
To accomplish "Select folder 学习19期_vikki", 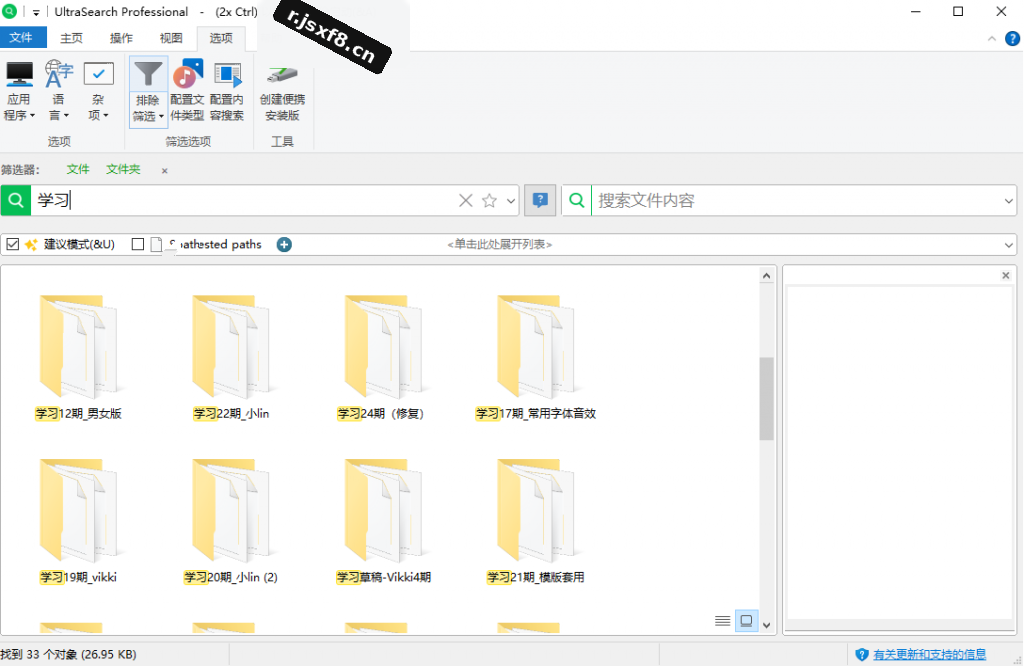I will (78, 521).
